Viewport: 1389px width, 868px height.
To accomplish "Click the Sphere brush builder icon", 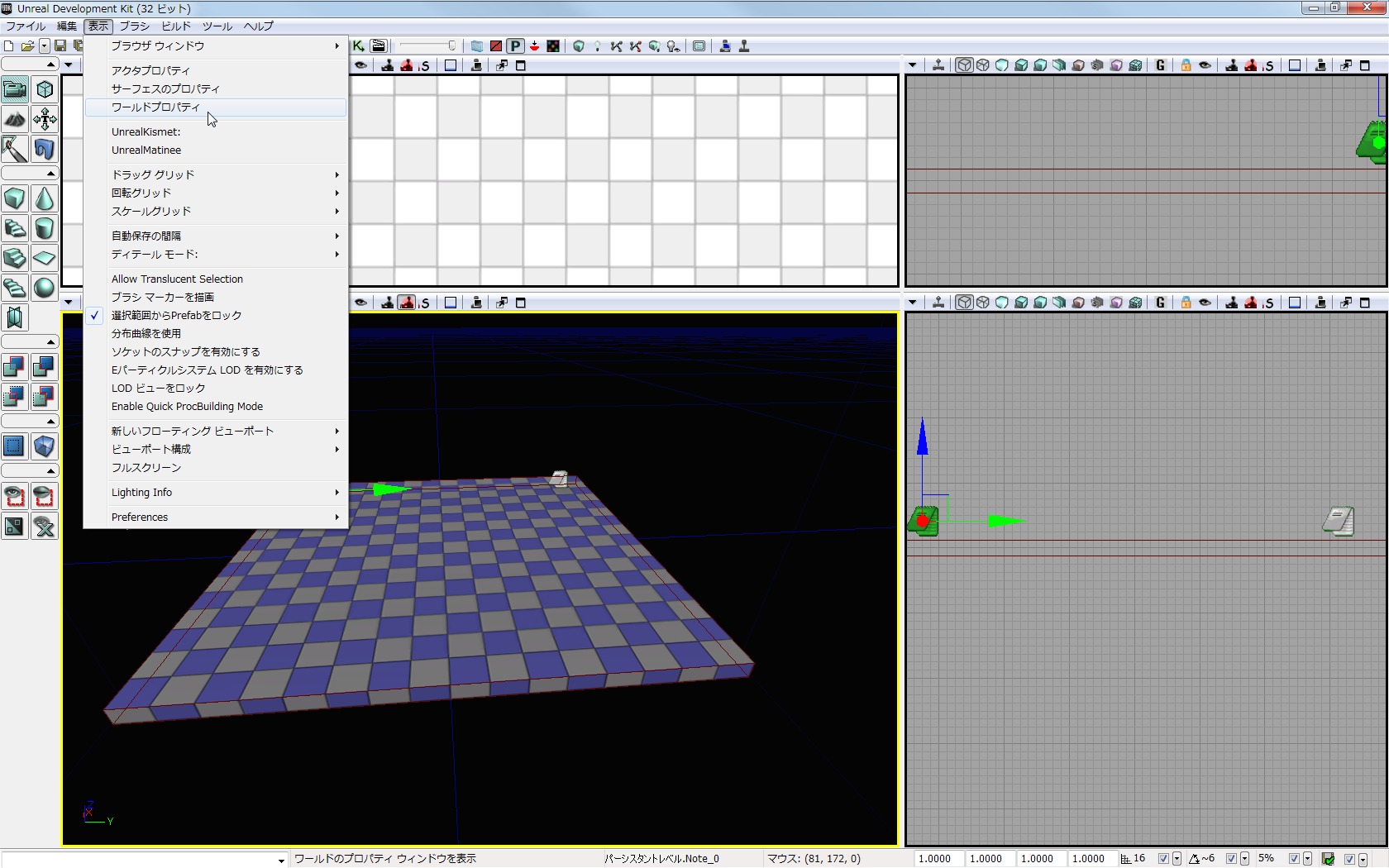I will (45, 288).
